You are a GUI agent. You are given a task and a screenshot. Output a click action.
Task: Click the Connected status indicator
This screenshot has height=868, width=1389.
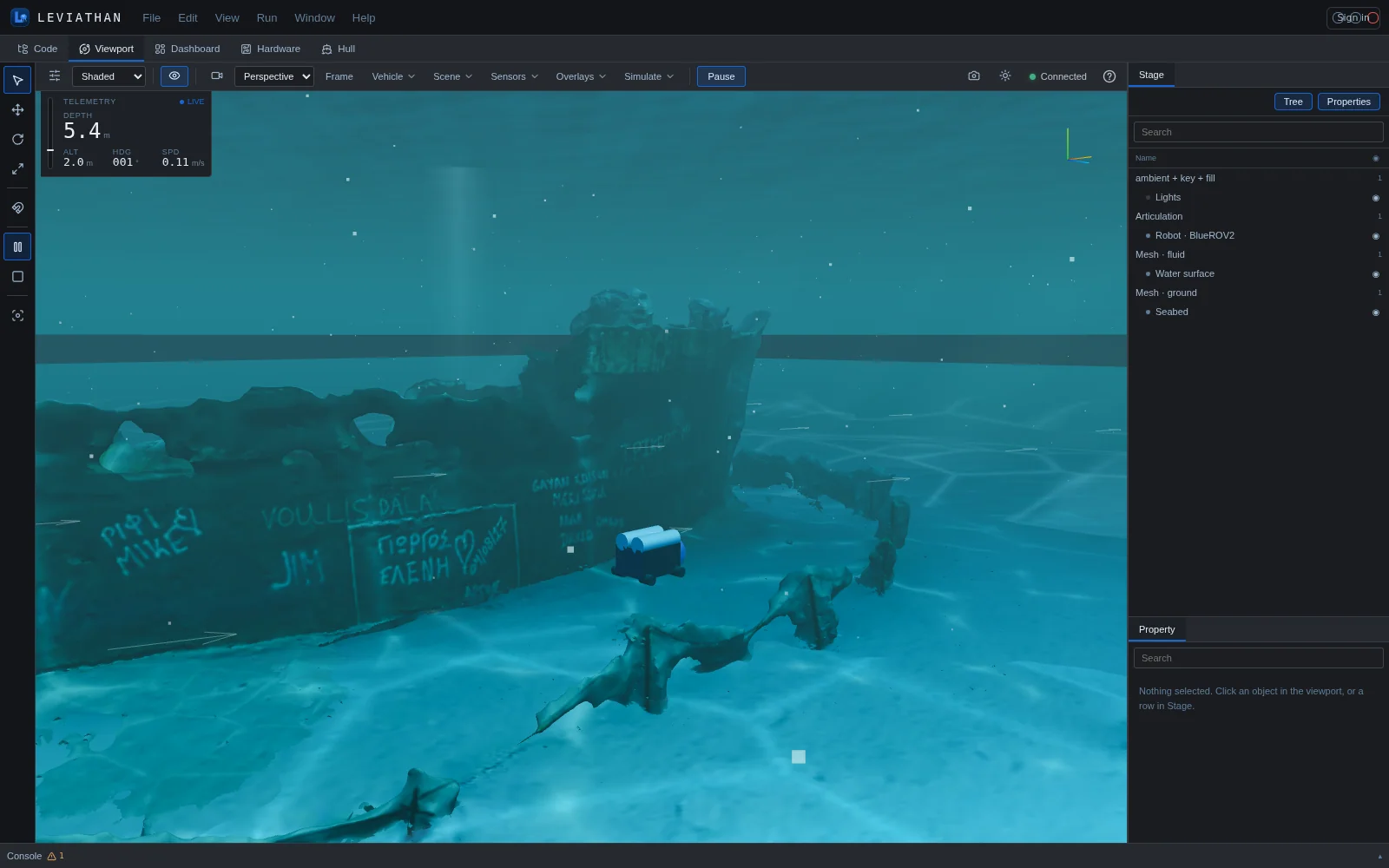(1057, 76)
